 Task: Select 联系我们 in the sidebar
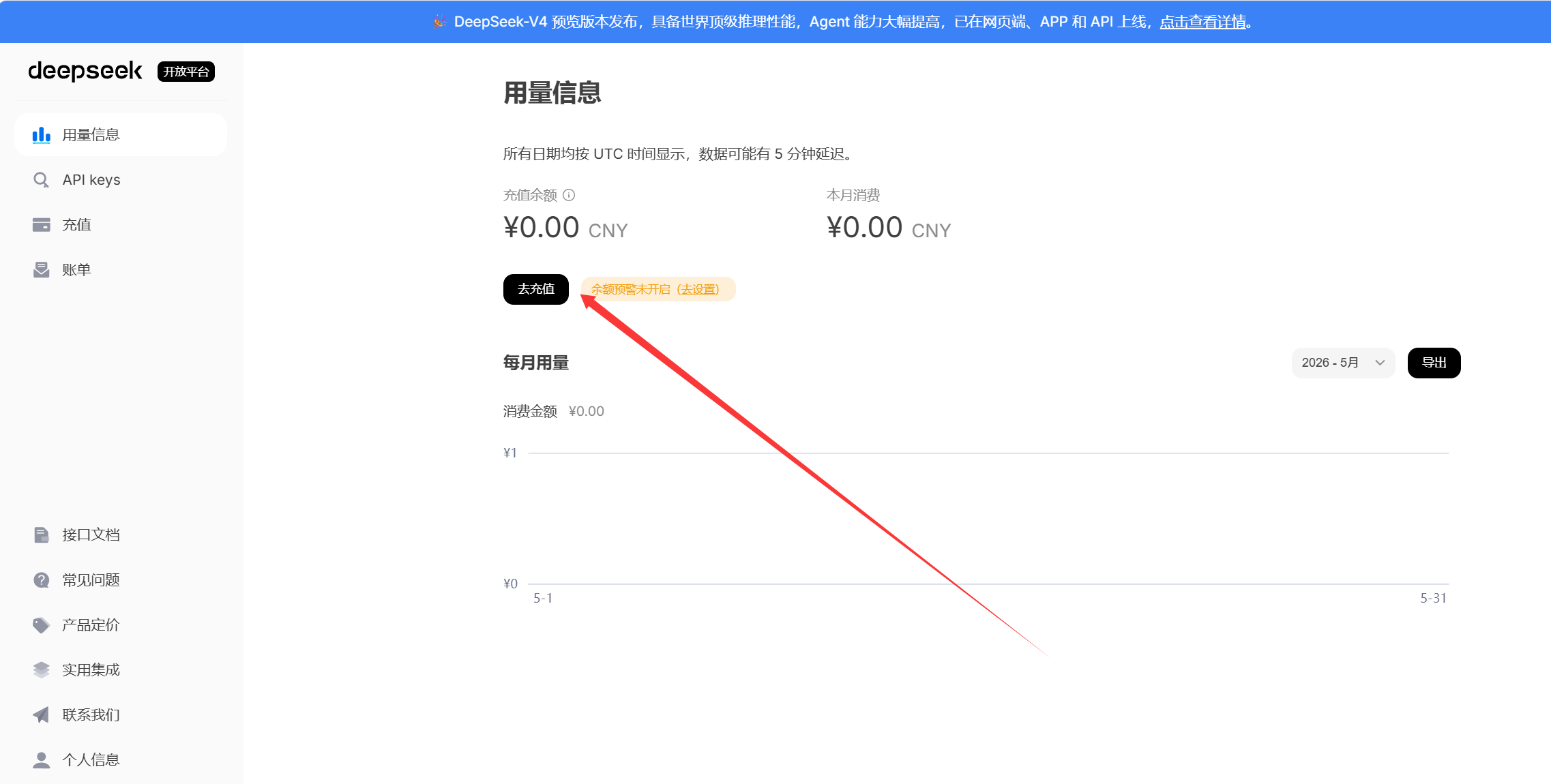pyautogui.click(x=121, y=715)
